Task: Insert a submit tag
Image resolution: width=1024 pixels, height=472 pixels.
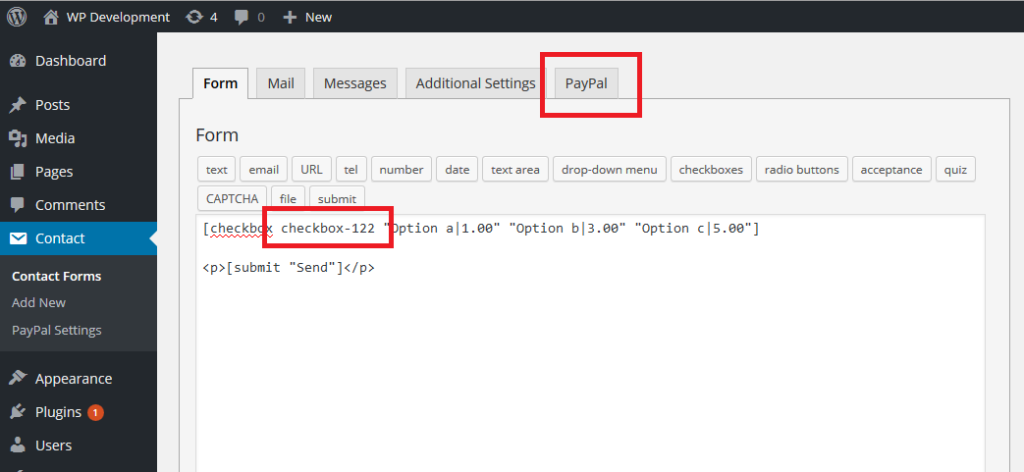Action: pyautogui.click(x=337, y=198)
